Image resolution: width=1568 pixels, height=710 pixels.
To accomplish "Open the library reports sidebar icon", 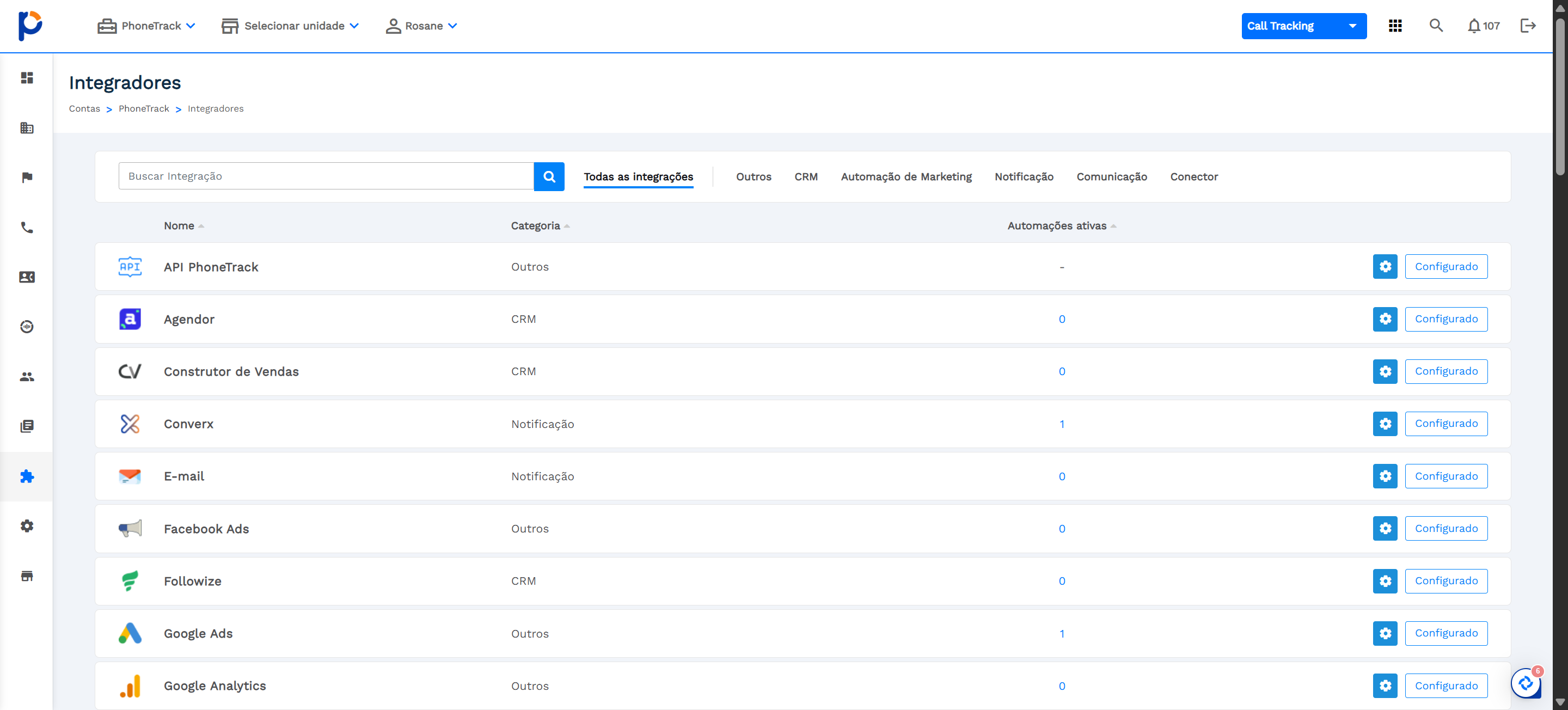I will tap(27, 426).
